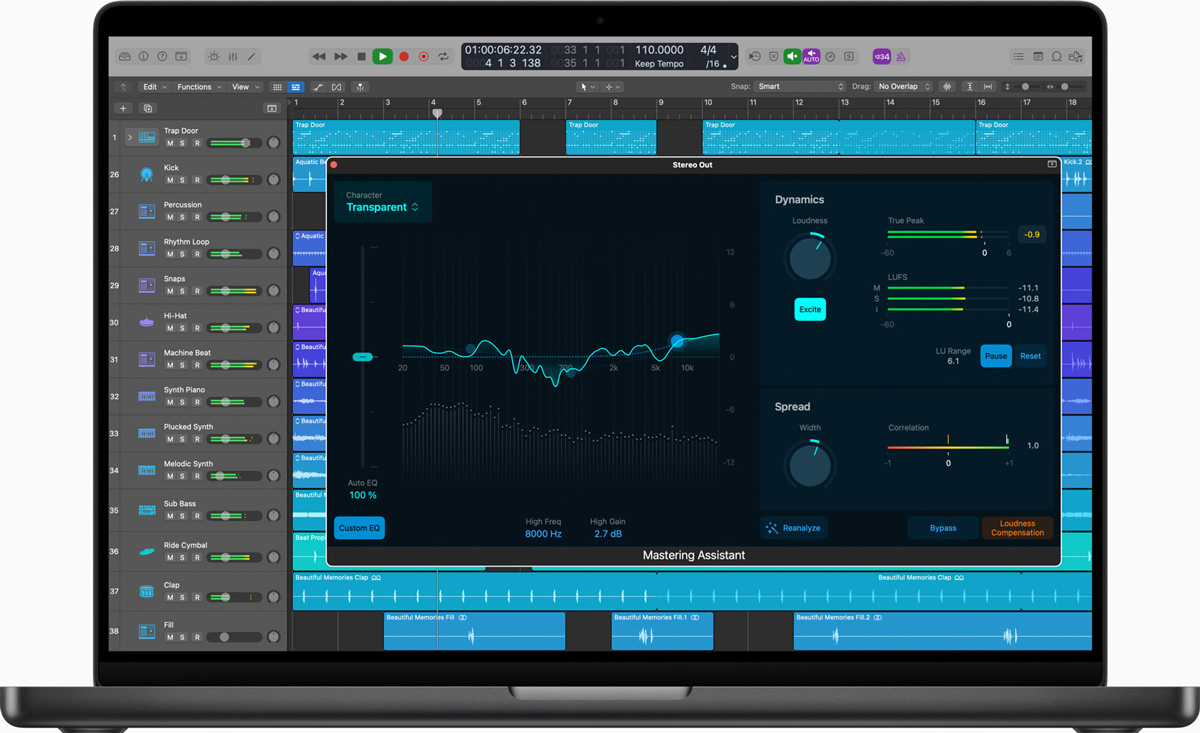Toggle Cycle mode button
The height and width of the screenshot is (733, 1200).
pos(443,57)
